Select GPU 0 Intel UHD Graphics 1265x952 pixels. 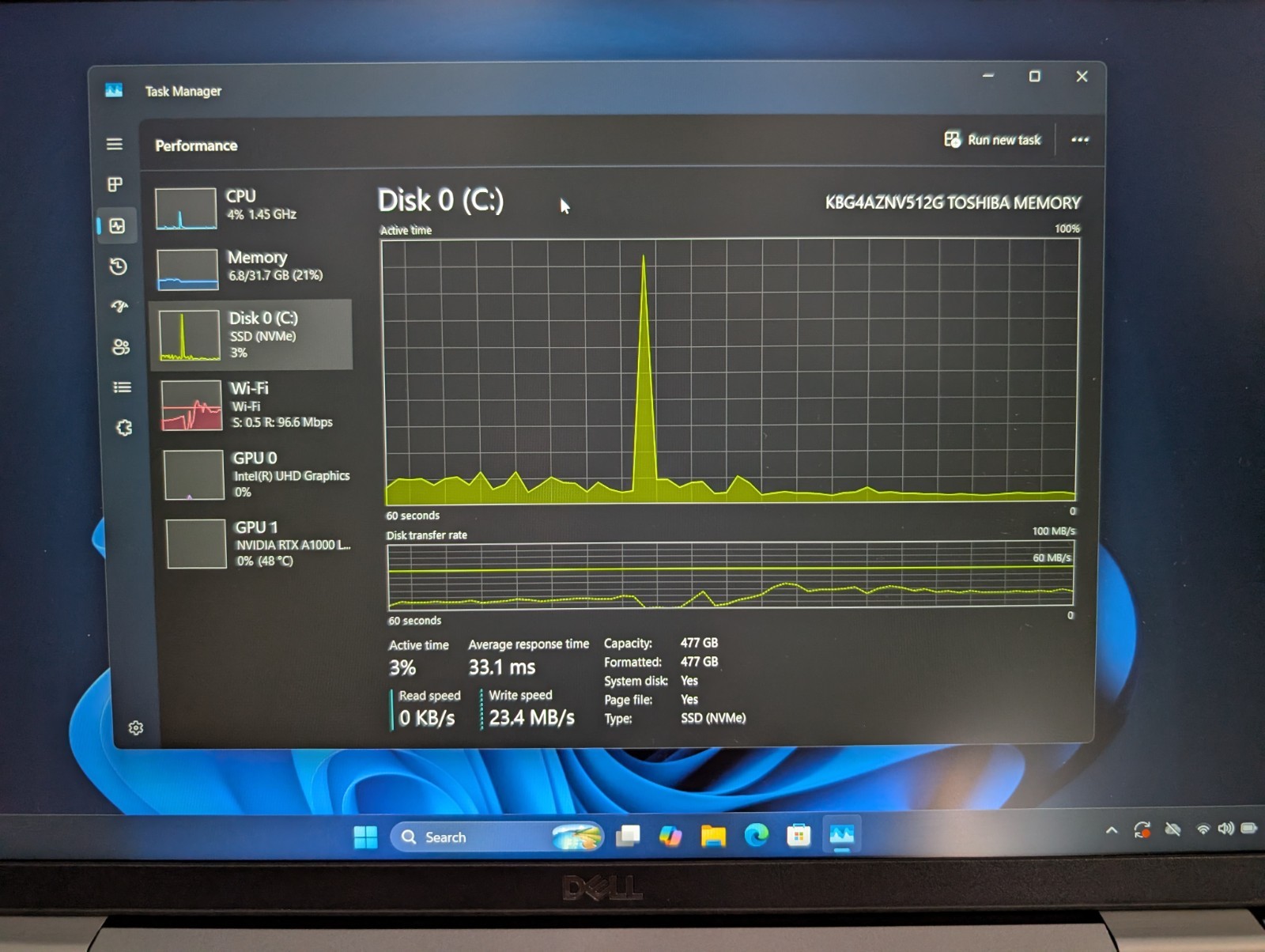tap(256, 474)
